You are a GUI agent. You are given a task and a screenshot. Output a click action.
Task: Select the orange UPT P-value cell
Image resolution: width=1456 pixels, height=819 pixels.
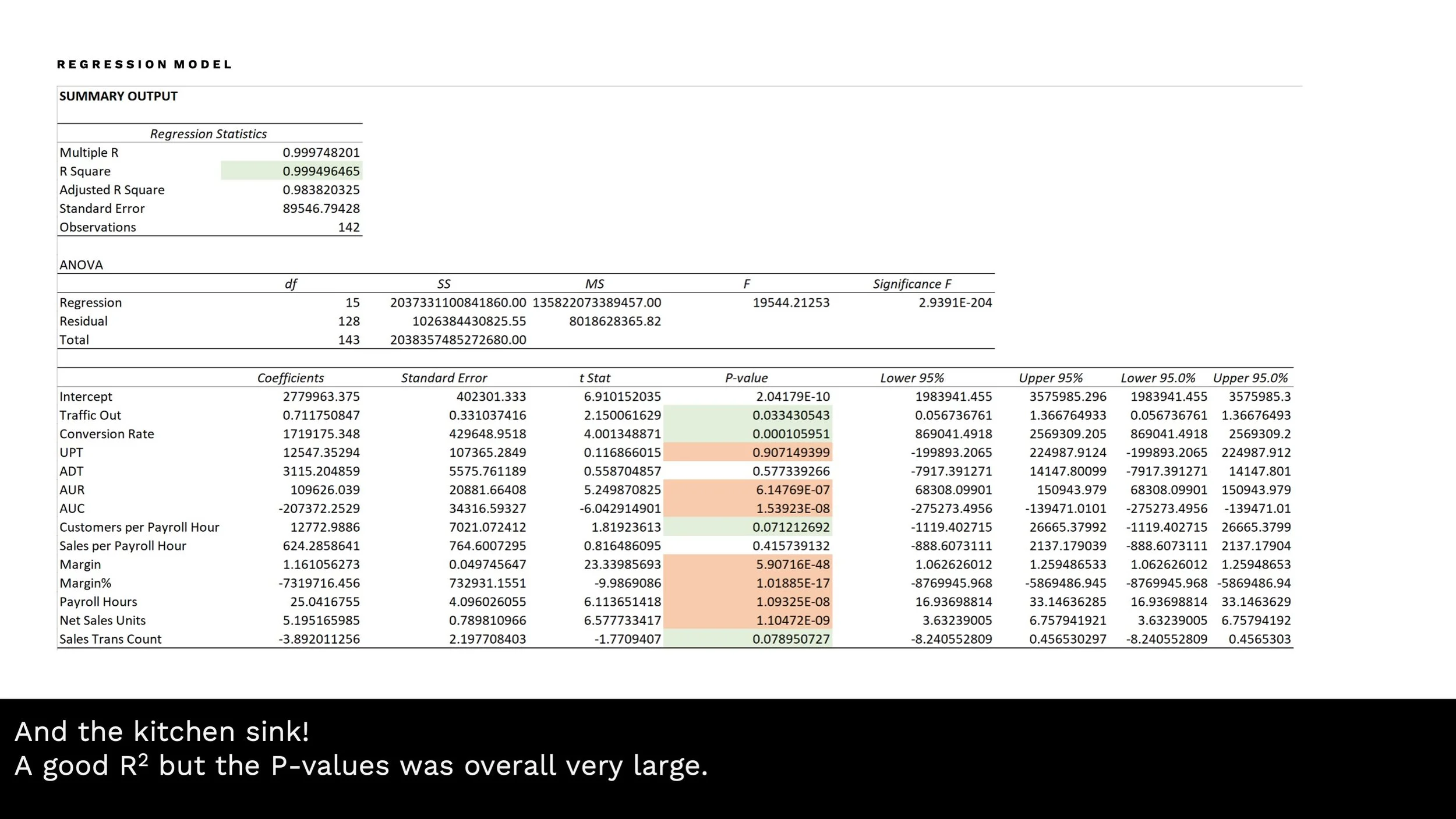click(x=790, y=453)
